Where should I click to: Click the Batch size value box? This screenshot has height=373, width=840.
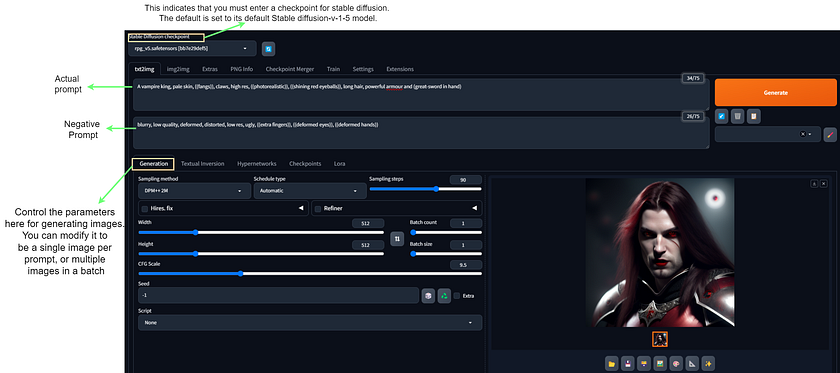coord(466,245)
